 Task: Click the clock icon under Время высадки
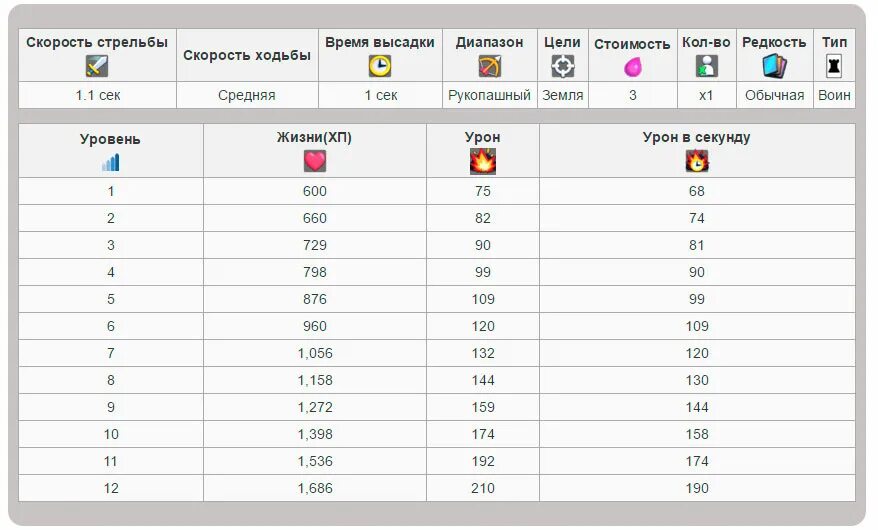point(380,66)
